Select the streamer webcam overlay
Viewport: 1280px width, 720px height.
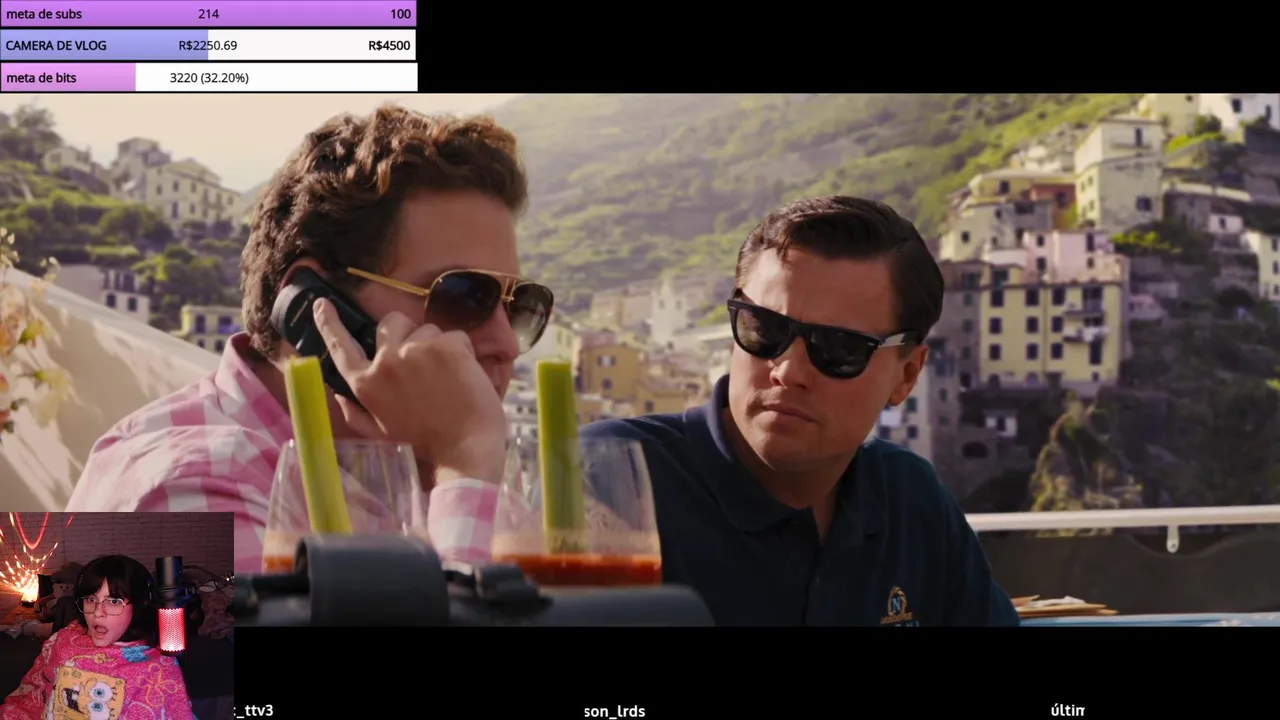tap(117, 616)
